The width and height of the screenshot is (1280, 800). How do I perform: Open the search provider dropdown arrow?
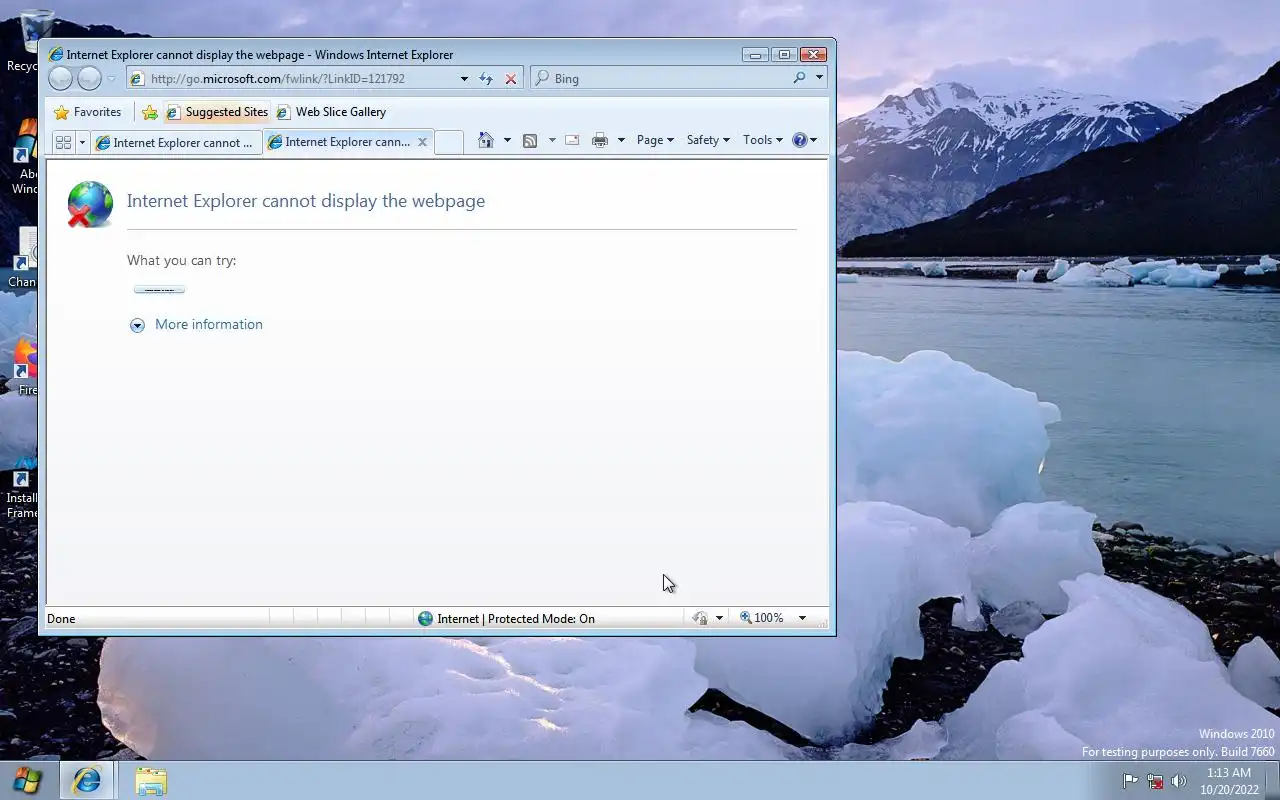819,78
